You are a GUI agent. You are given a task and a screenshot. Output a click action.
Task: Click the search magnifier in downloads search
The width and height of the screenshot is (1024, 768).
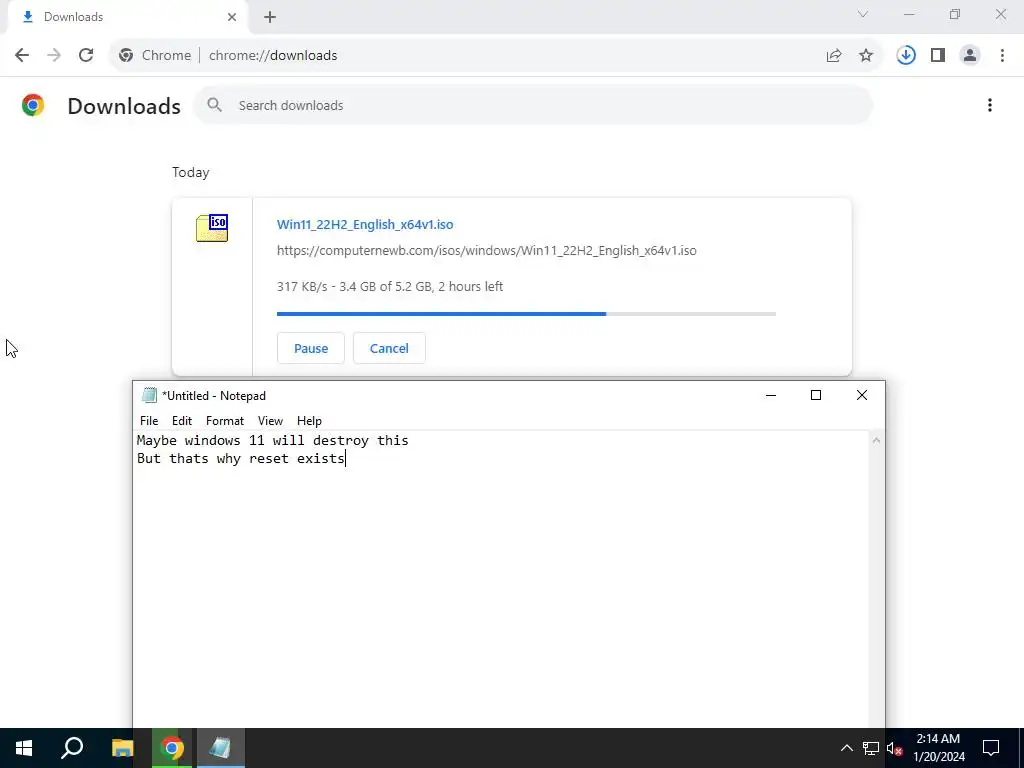pyautogui.click(x=215, y=104)
